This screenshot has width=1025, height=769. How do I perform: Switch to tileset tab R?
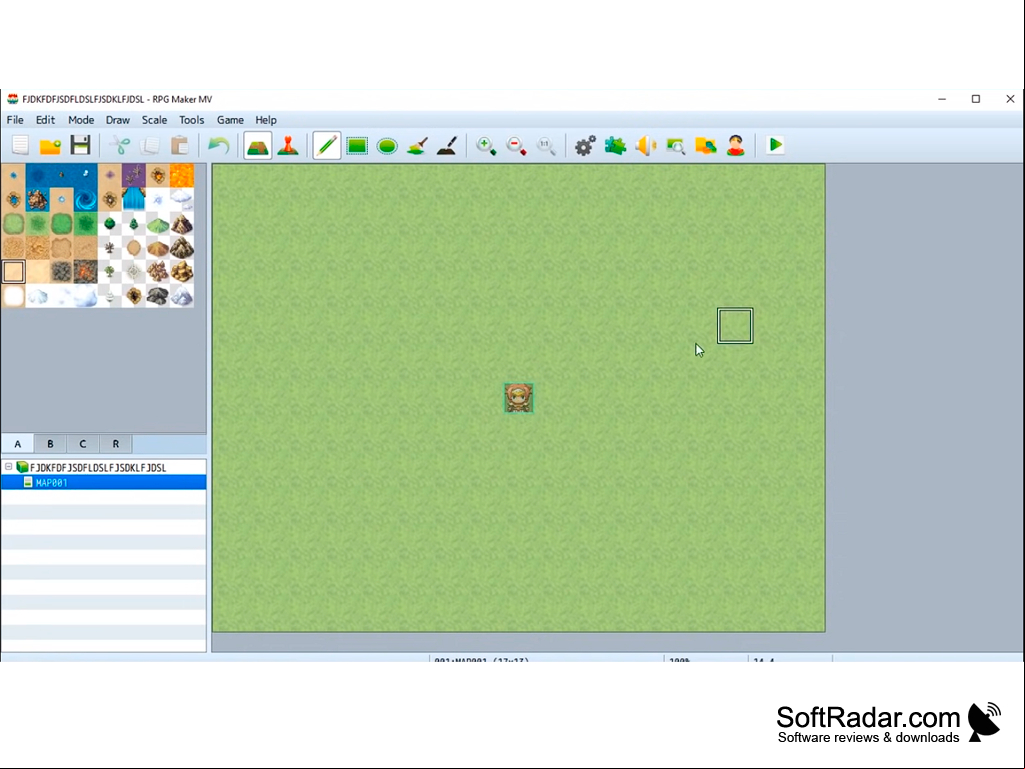pyautogui.click(x=116, y=444)
